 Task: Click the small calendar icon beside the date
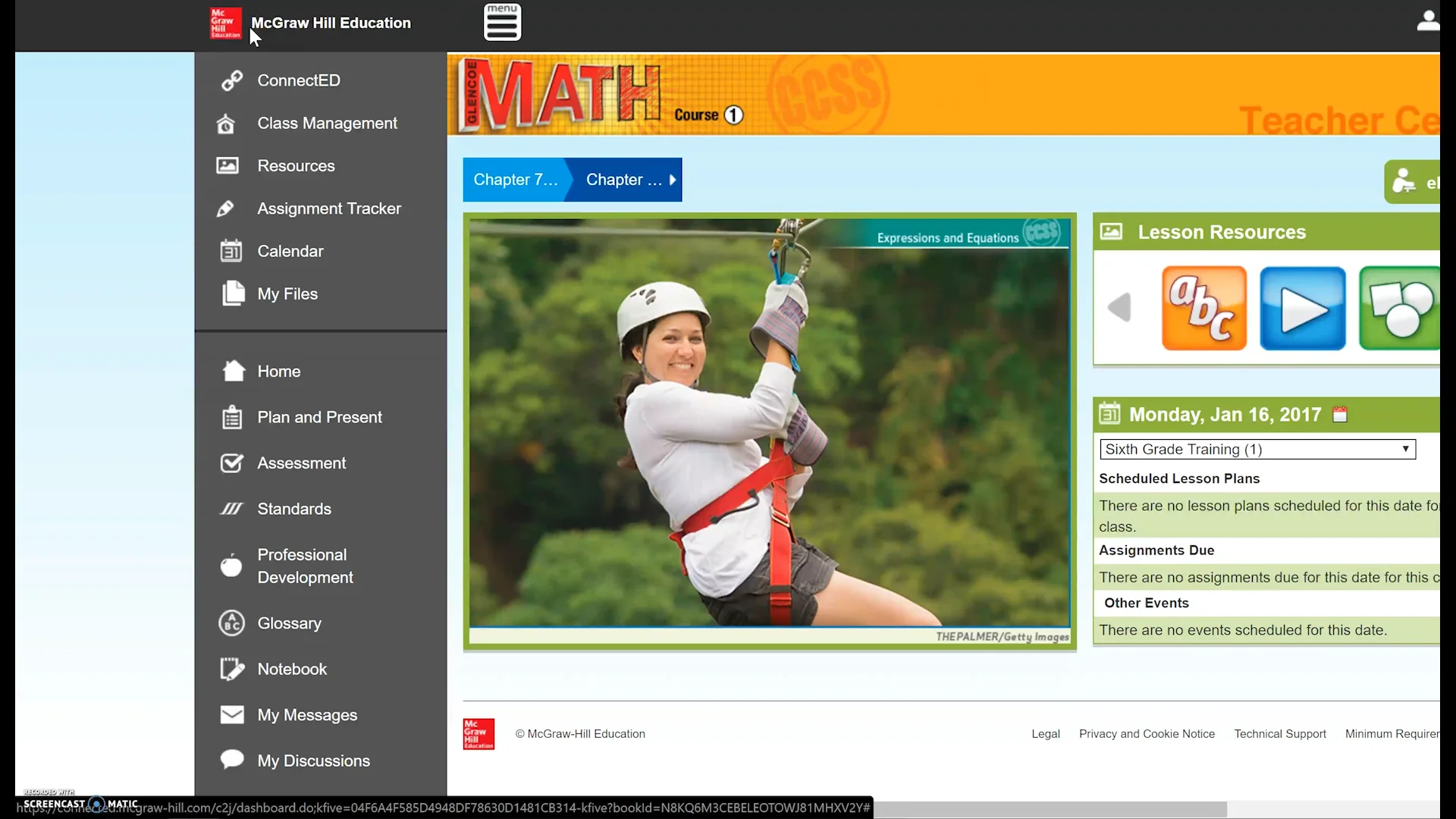pos(1340,415)
